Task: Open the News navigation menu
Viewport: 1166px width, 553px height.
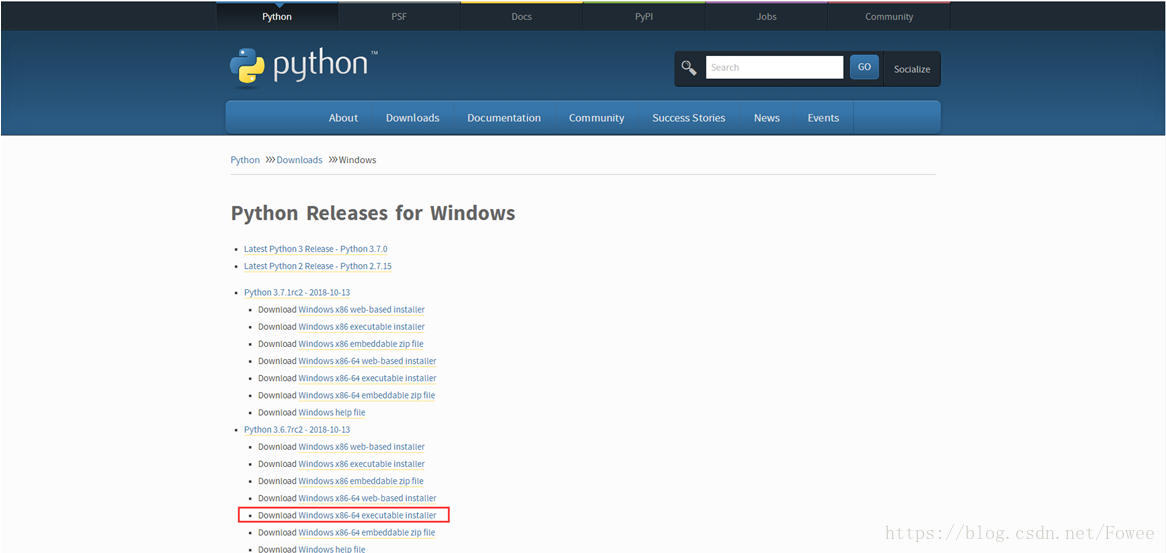Action: click(x=767, y=117)
